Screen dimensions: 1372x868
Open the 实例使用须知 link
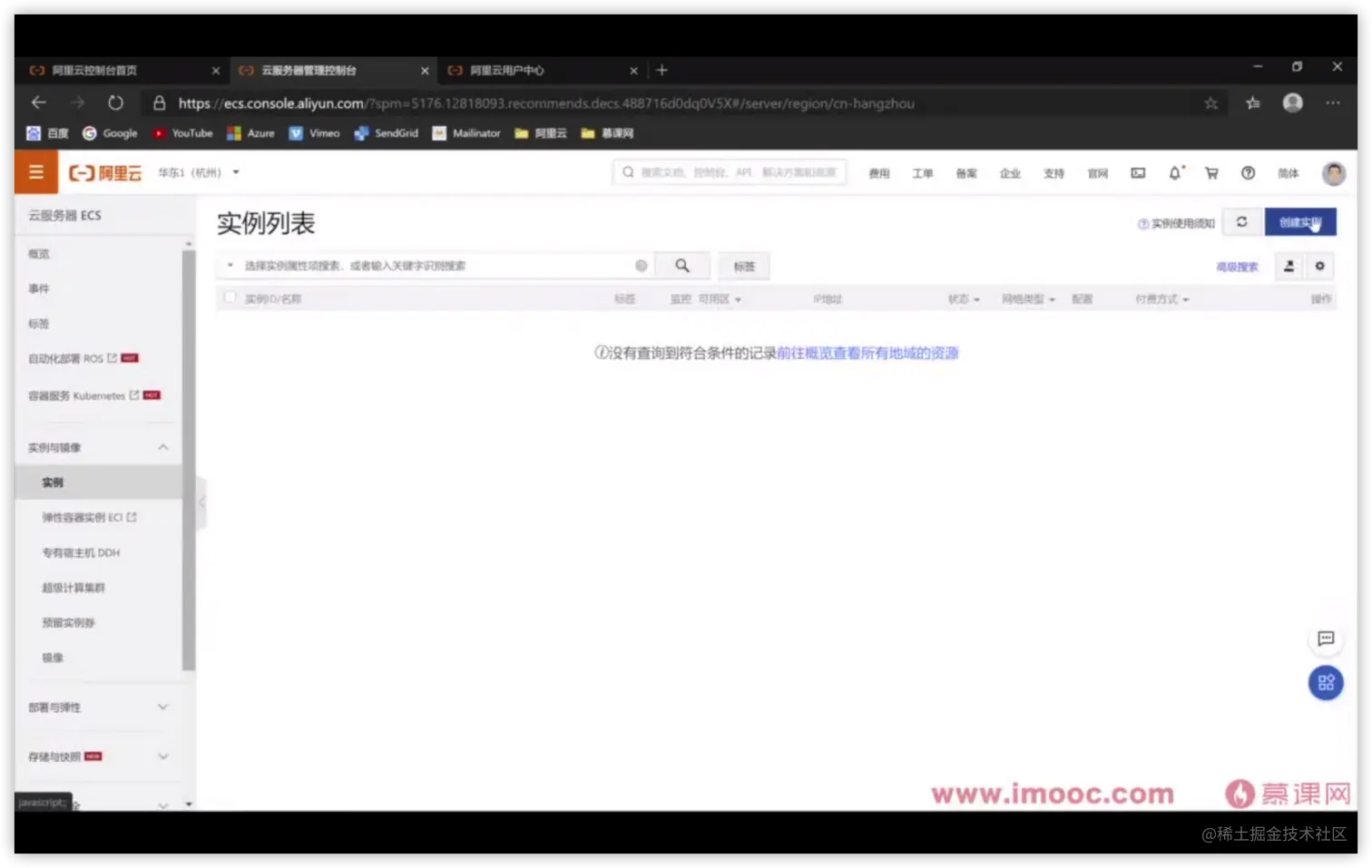(1176, 223)
